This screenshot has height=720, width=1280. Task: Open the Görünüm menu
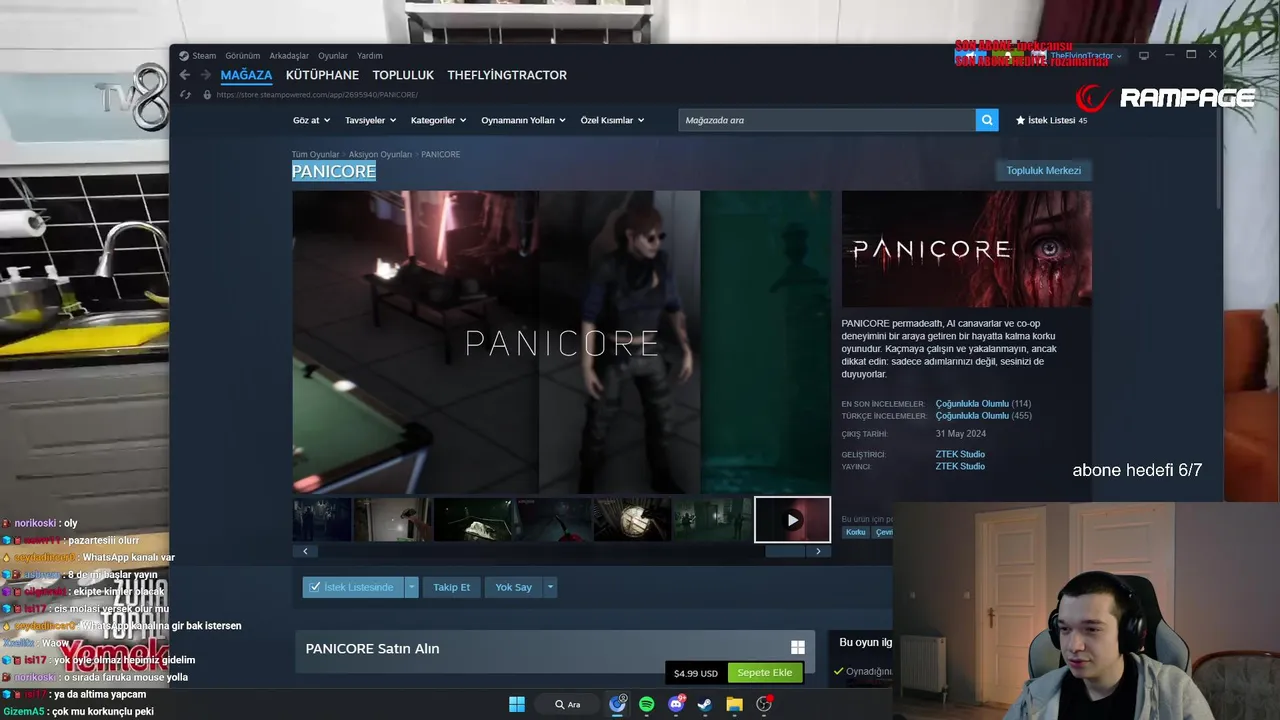pos(242,56)
